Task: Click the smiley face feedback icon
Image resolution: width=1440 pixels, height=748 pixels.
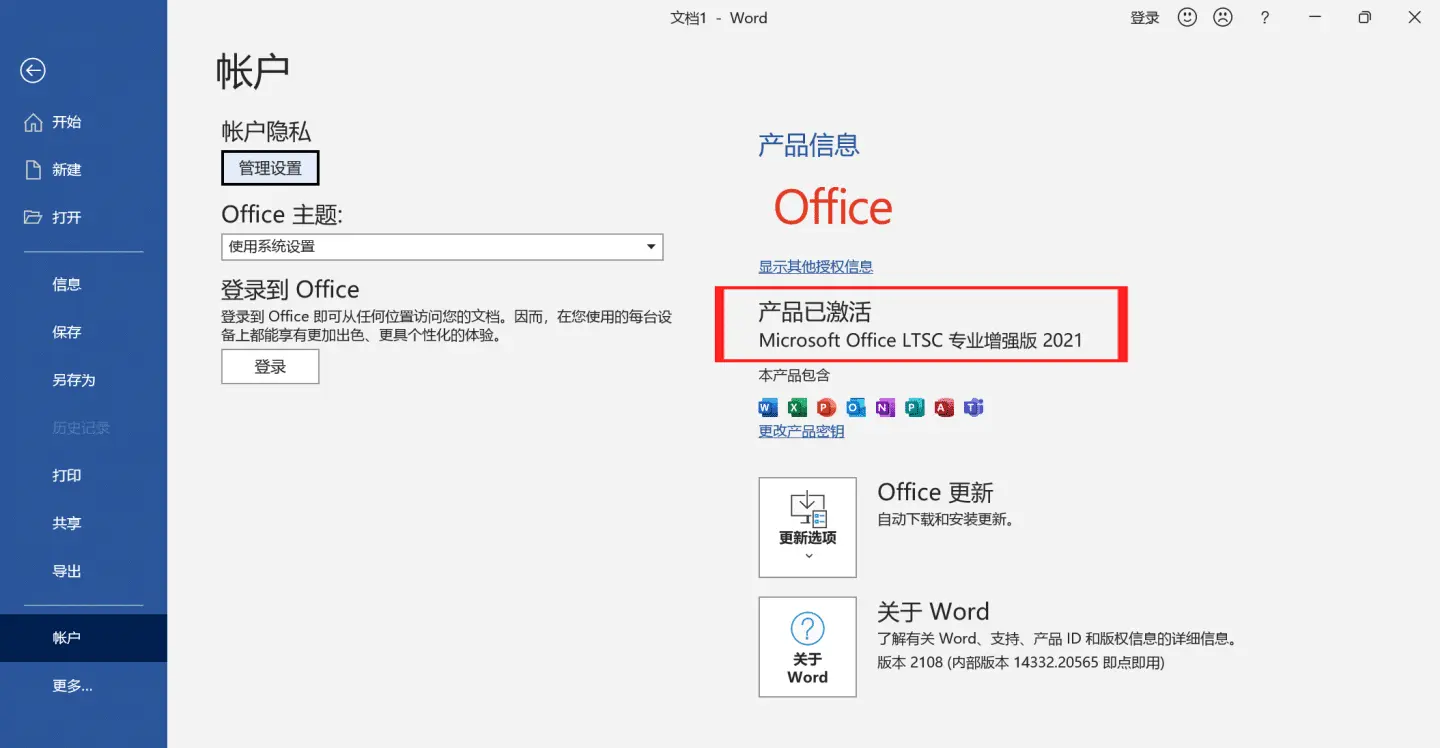Action: pyautogui.click(x=1187, y=17)
